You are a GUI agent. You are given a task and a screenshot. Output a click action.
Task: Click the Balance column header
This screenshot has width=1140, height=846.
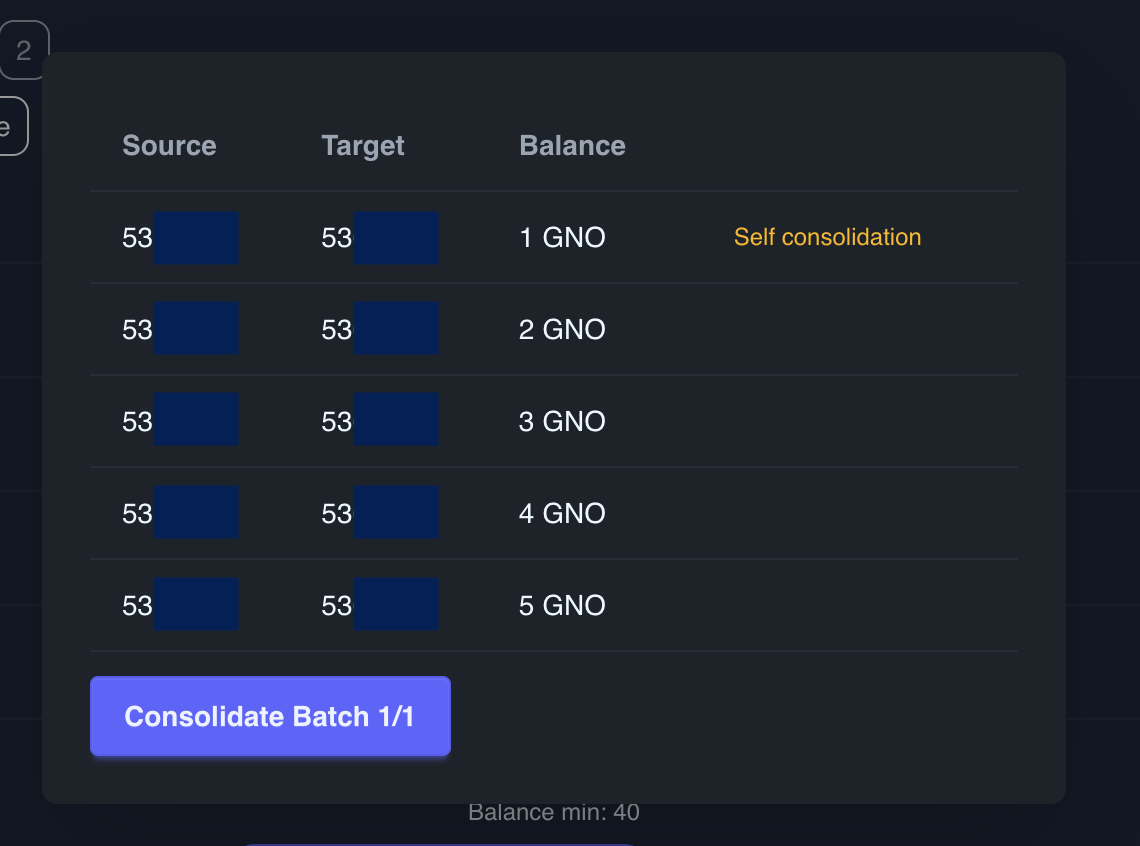[x=572, y=146]
